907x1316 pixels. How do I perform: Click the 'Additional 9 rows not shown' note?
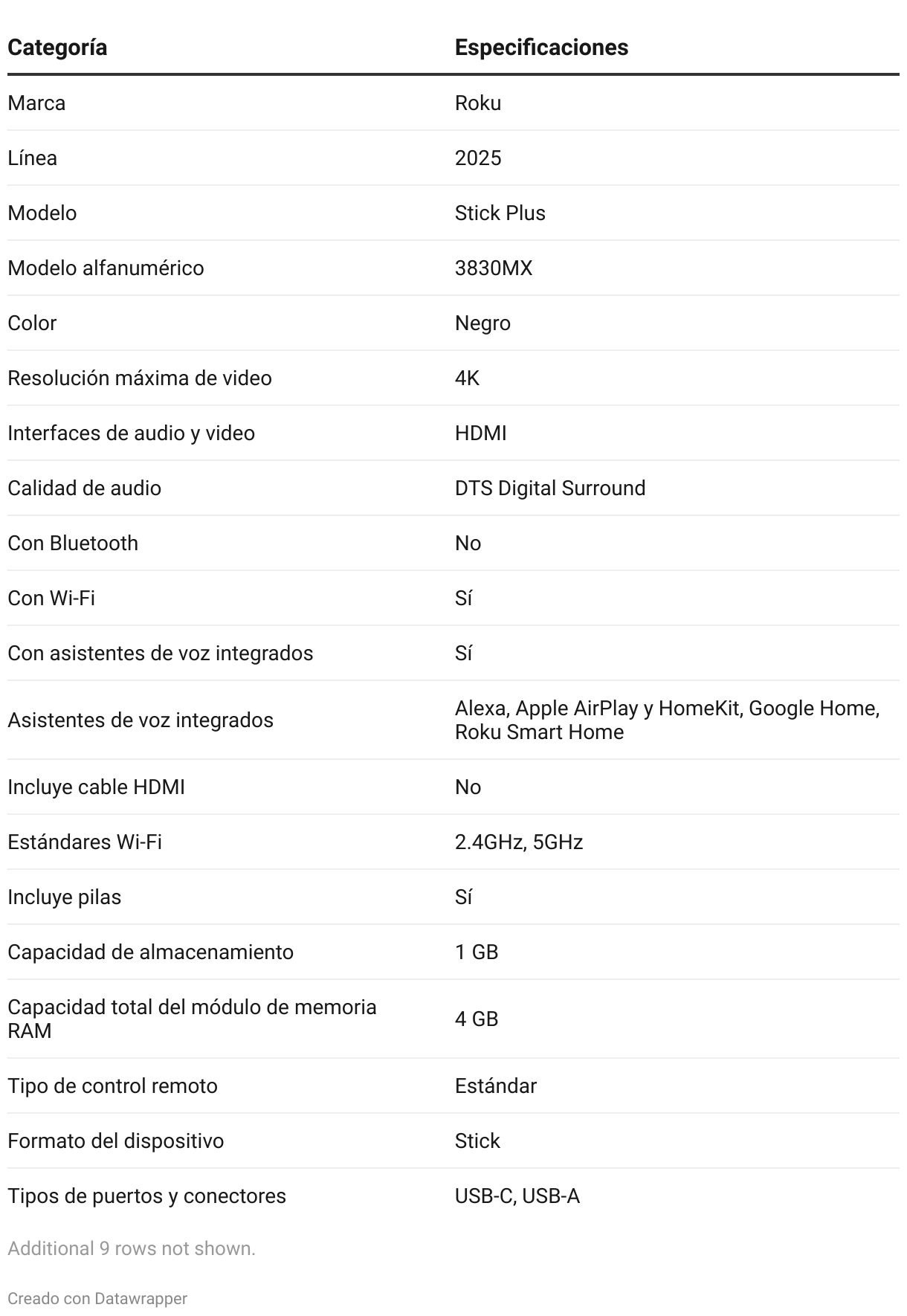132,1248
